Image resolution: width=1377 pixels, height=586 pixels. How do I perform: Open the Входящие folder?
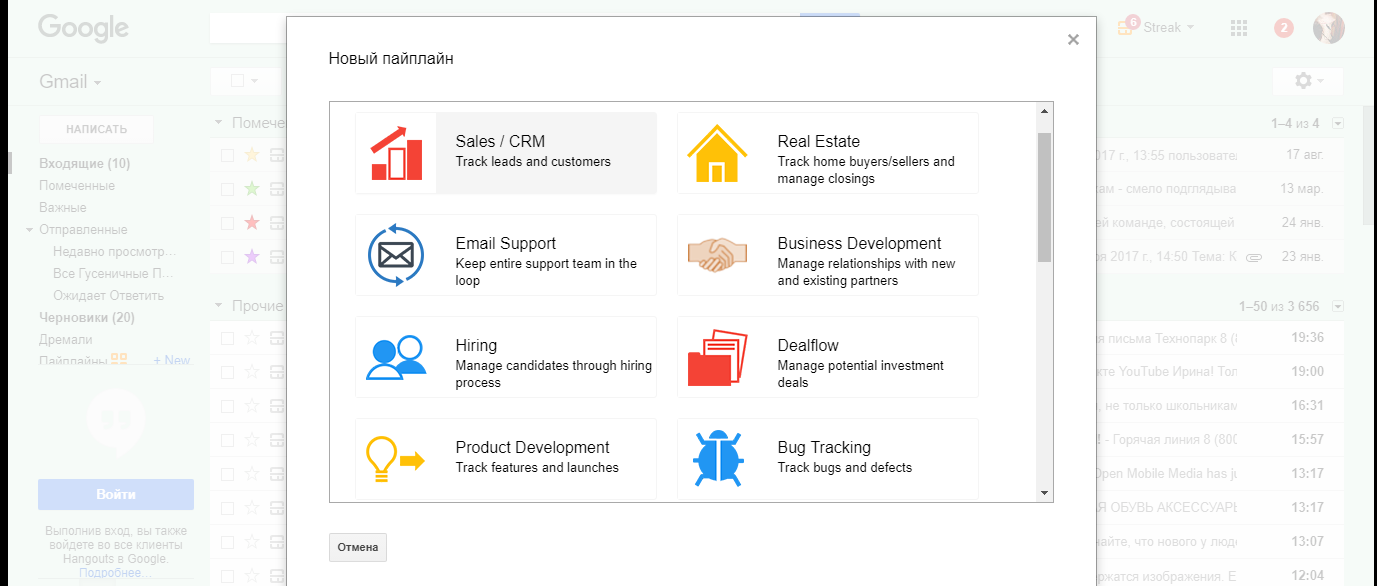pyautogui.click(x=84, y=164)
